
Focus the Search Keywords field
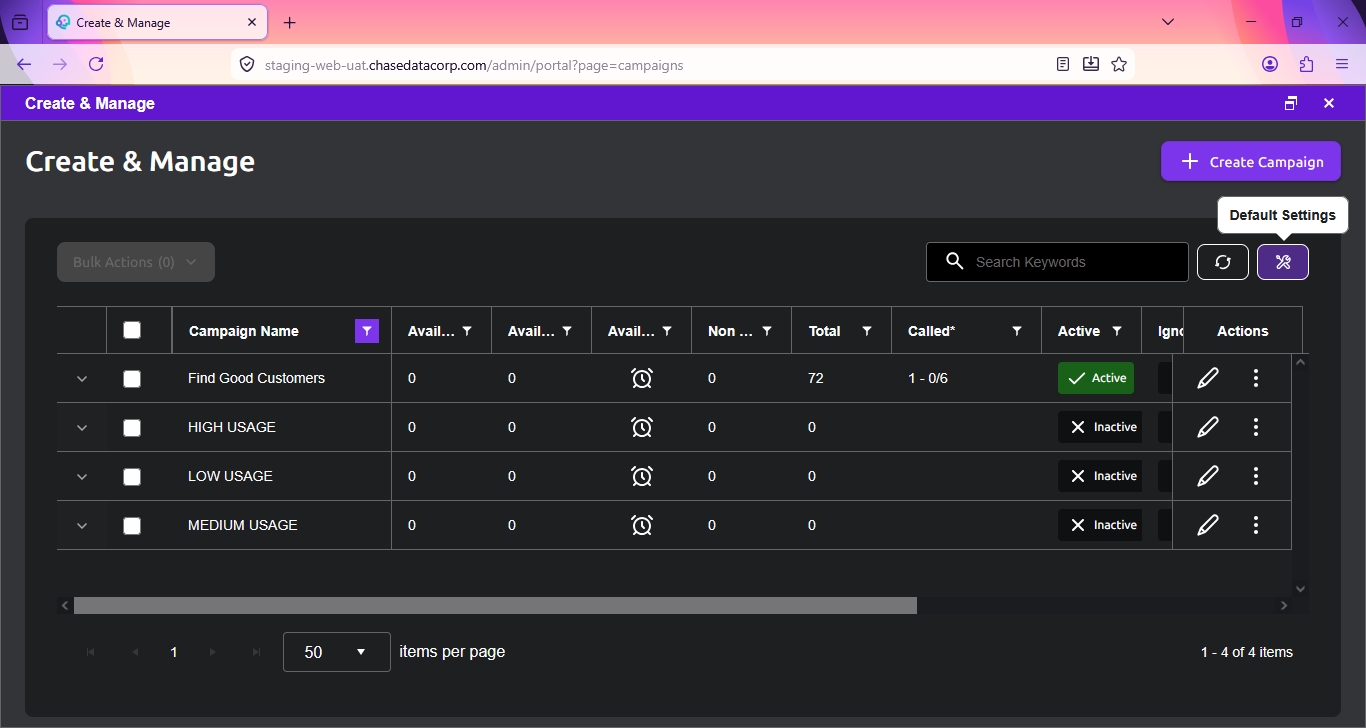click(x=1057, y=262)
